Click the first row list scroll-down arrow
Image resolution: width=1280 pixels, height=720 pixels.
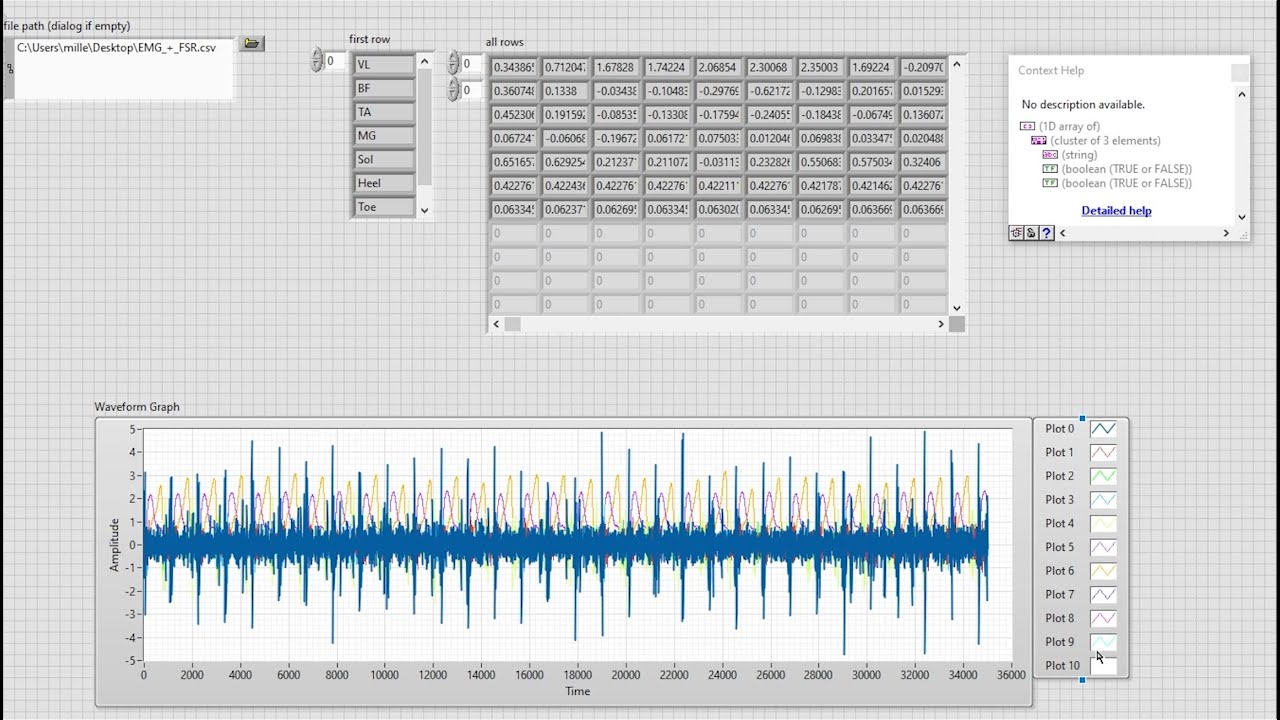click(424, 210)
